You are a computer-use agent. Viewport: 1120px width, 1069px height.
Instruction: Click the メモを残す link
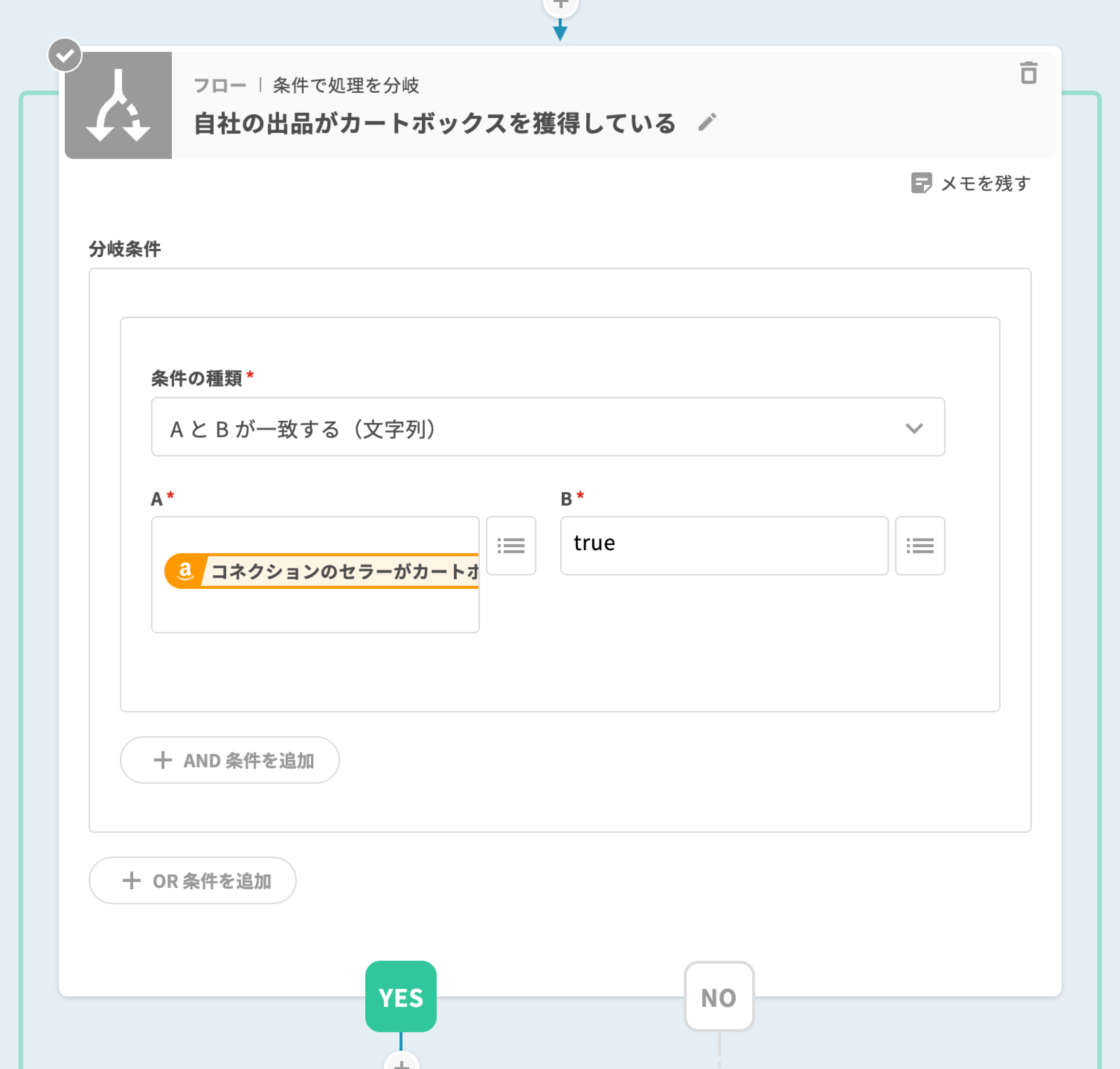[x=985, y=183]
